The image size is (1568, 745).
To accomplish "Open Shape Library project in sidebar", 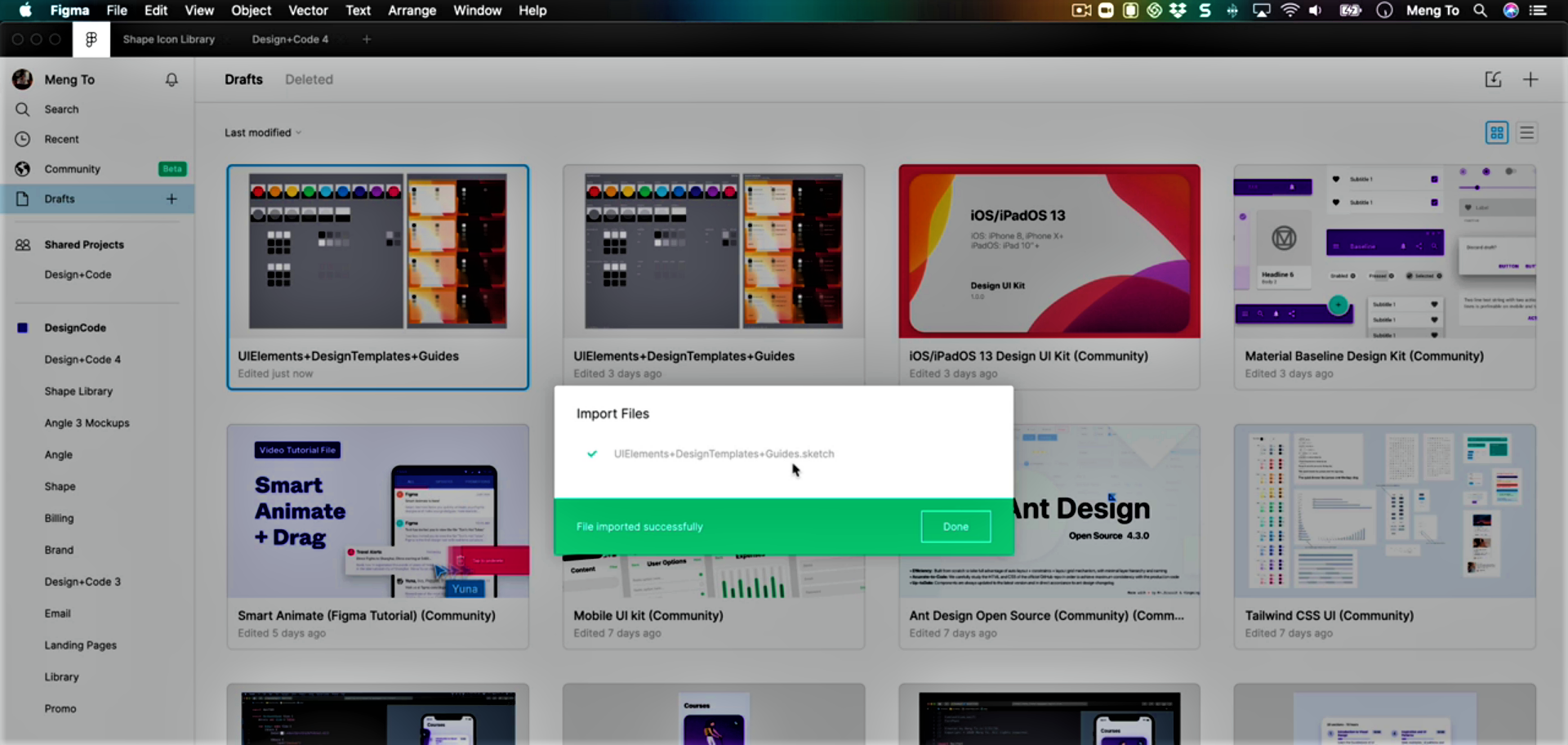I will pos(78,391).
